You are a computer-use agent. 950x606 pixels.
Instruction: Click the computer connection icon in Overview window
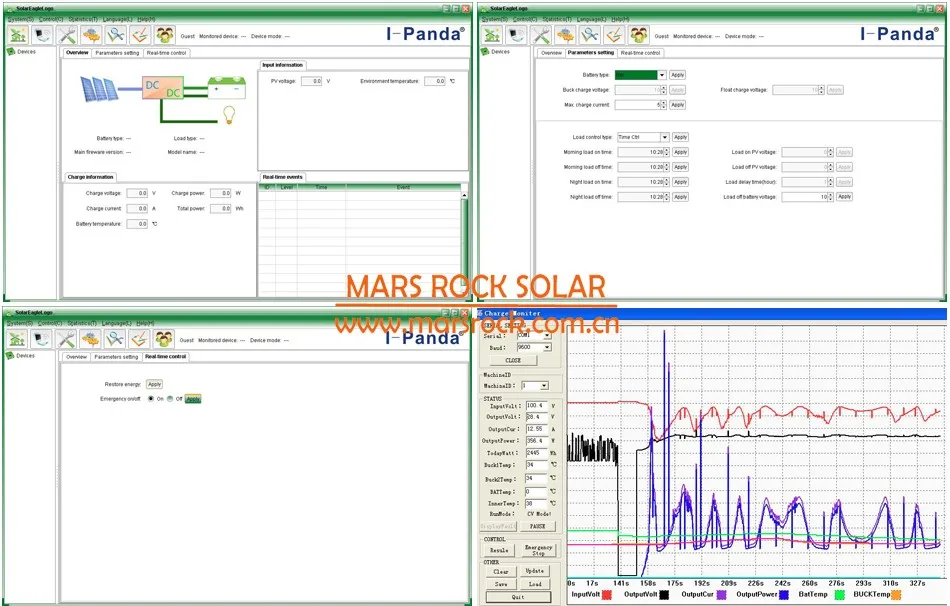(42, 35)
